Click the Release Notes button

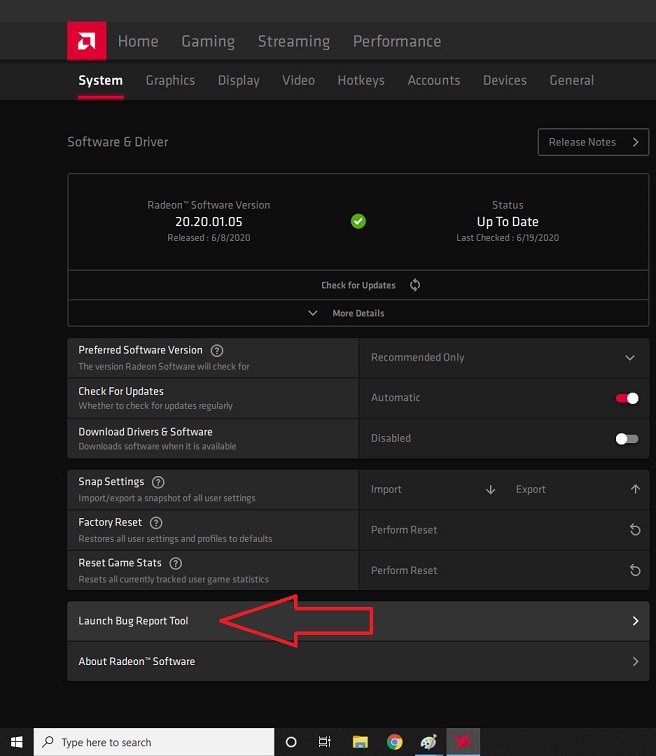593,142
